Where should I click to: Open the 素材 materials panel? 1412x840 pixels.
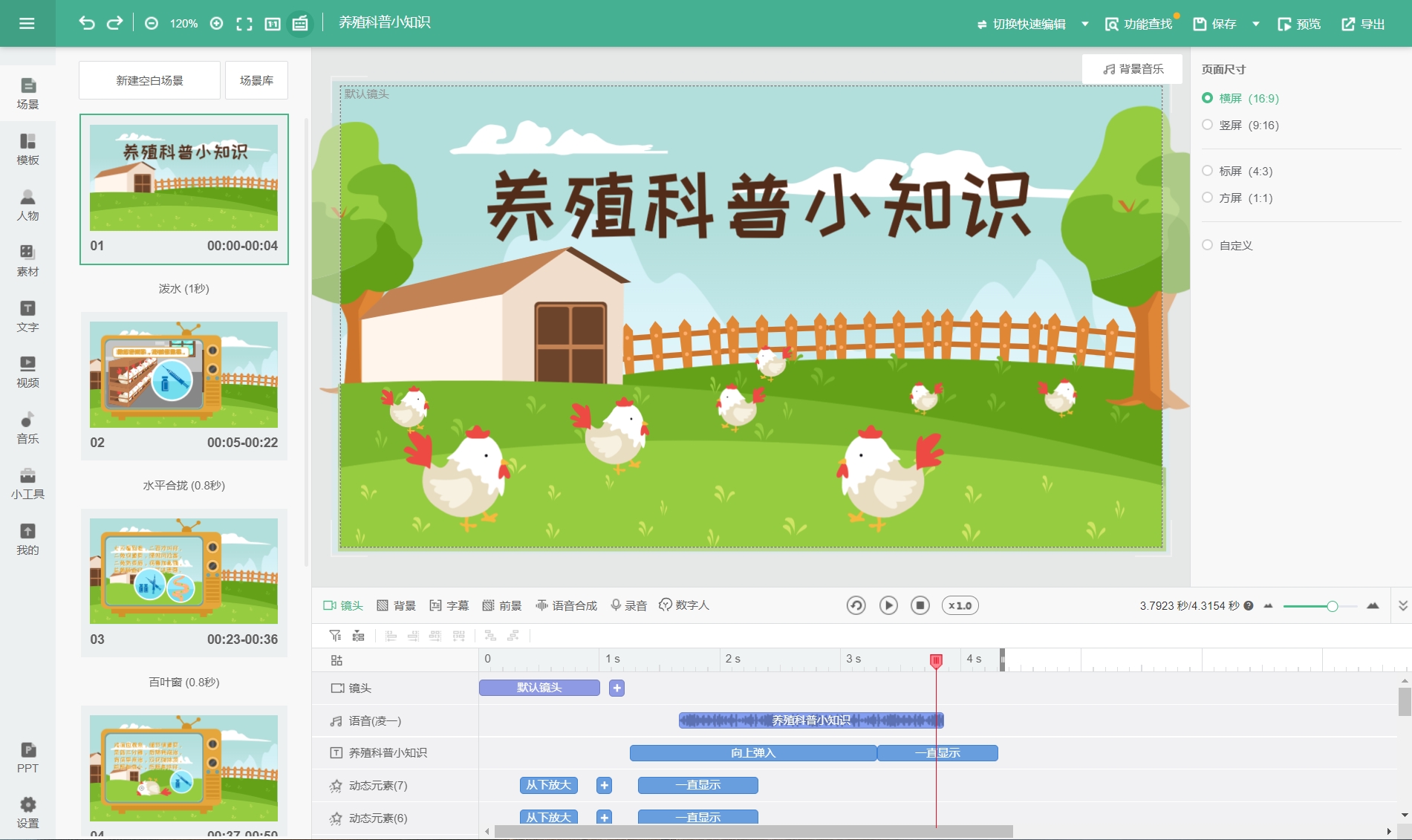(27, 261)
